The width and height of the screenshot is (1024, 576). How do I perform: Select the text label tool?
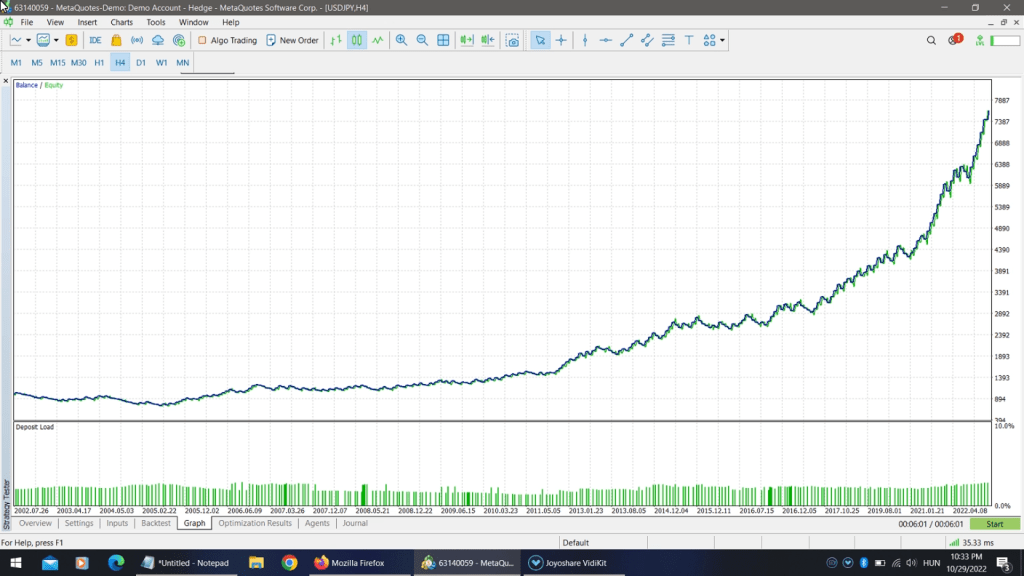click(x=689, y=41)
